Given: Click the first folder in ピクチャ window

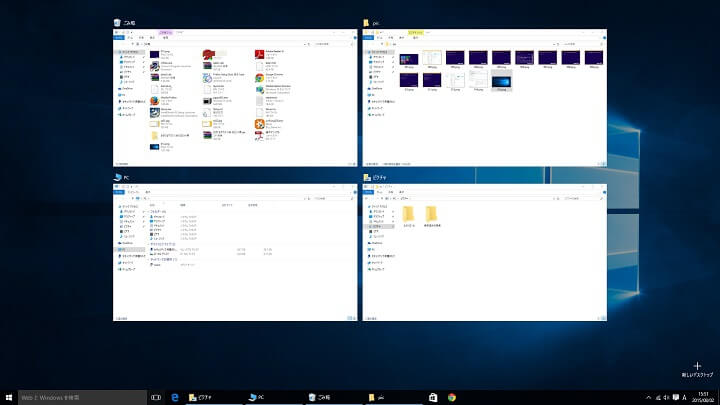Looking at the screenshot, I should [x=408, y=214].
